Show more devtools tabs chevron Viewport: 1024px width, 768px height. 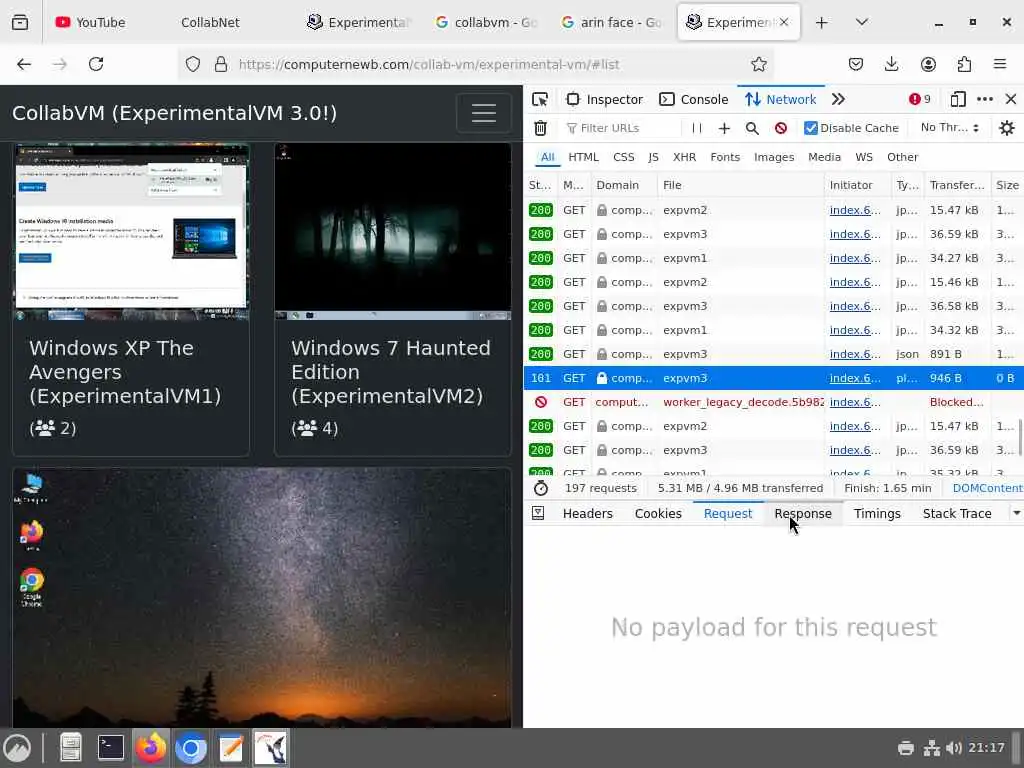click(x=839, y=99)
